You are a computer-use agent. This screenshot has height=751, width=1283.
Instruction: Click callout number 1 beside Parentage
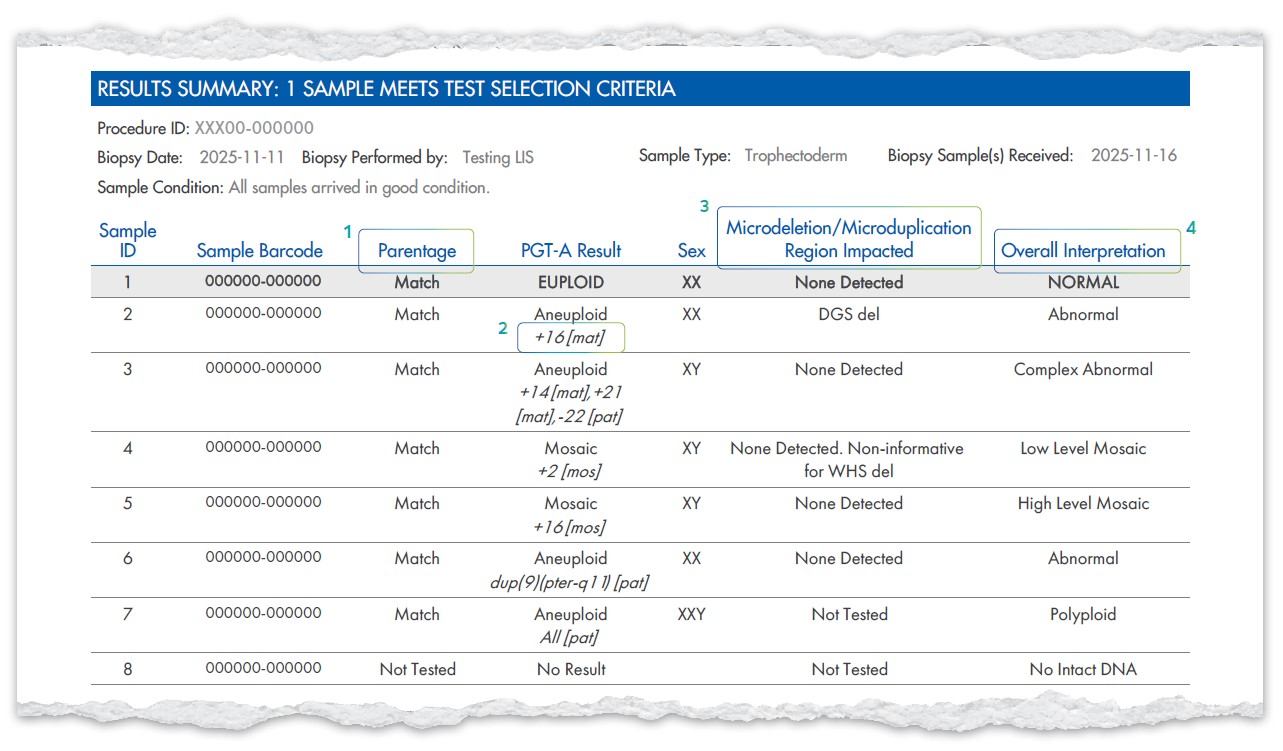click(x=348, y=232)
